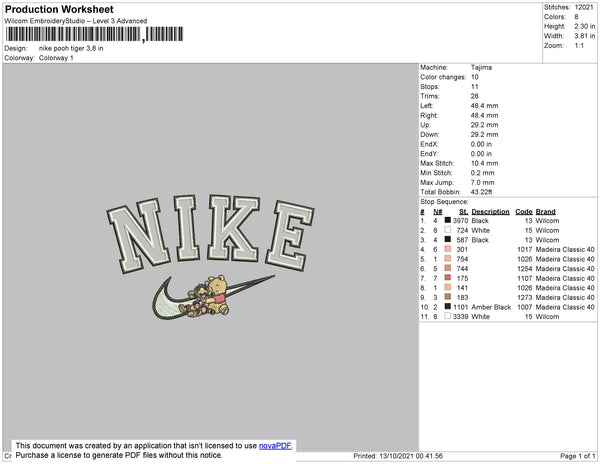Screen dimensions: 600x464
Task: Click the Color changes label
Action: [443, 77]
